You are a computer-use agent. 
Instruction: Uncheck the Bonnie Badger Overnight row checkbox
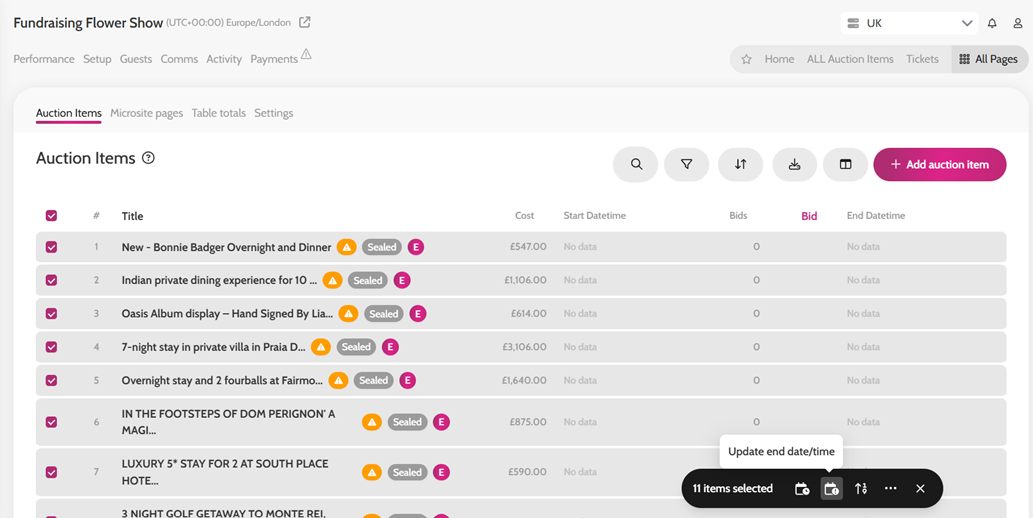click(51, 247)
